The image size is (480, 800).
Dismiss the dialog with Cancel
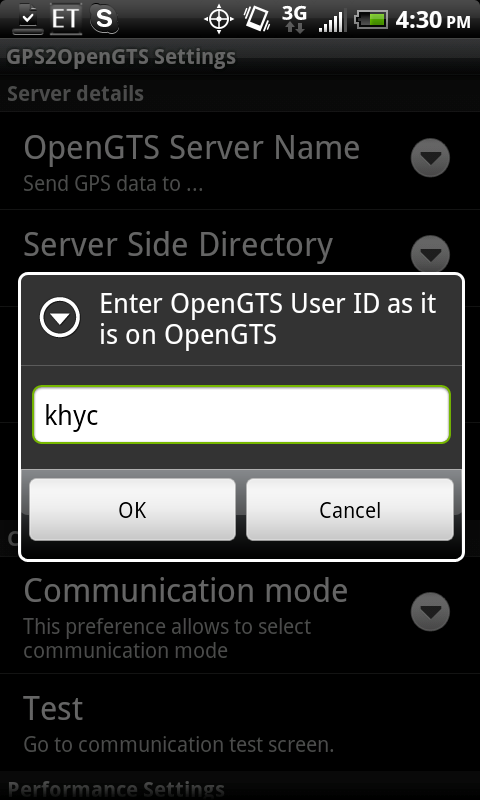pyautogui.click(x=350, y=509)
